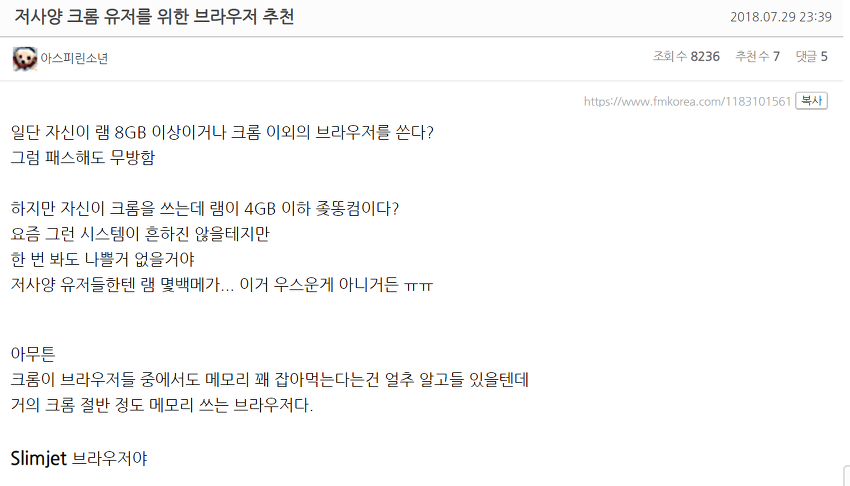This screenshot has height=486, width=850.
Task: Click the author's avatar image
Action: point(25,58)
